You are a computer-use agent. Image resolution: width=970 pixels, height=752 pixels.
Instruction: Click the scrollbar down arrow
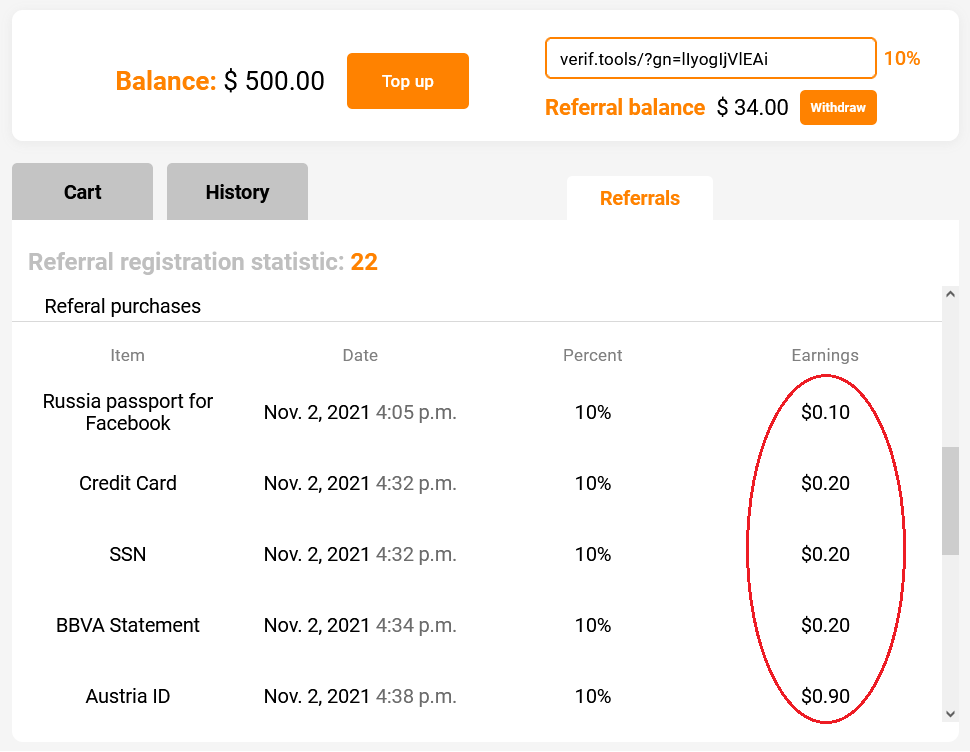(950, 713)
